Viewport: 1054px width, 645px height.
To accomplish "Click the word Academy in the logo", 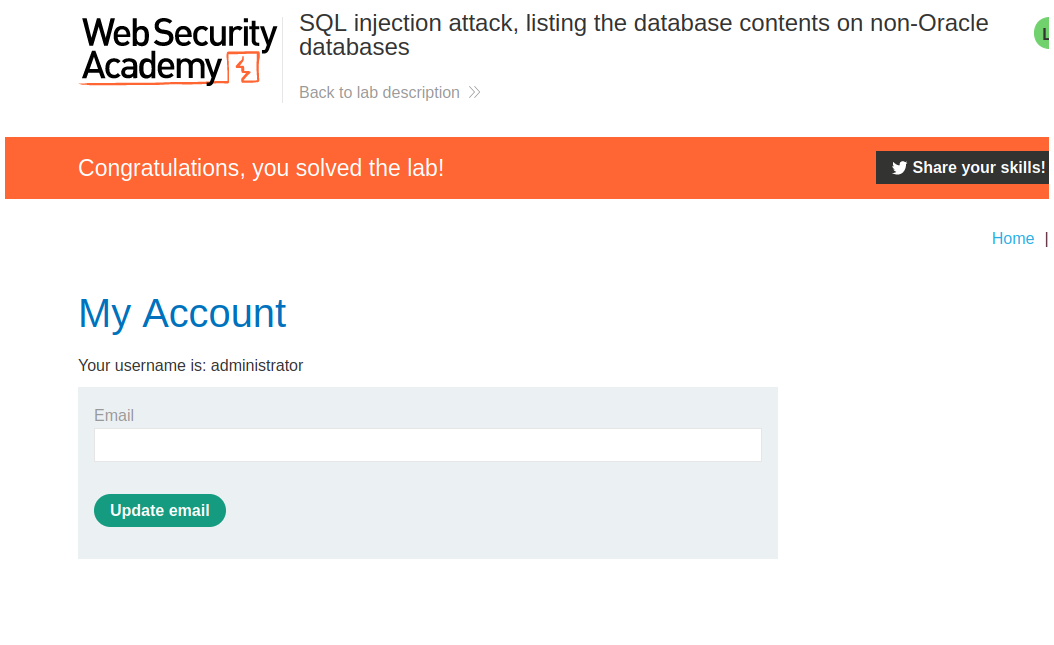I will (x=152, y=68).
